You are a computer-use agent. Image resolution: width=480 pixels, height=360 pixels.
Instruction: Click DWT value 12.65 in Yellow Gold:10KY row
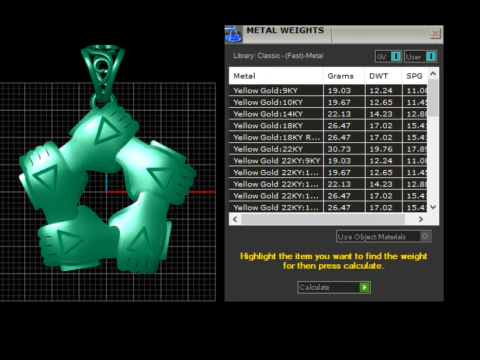[381, 102]
